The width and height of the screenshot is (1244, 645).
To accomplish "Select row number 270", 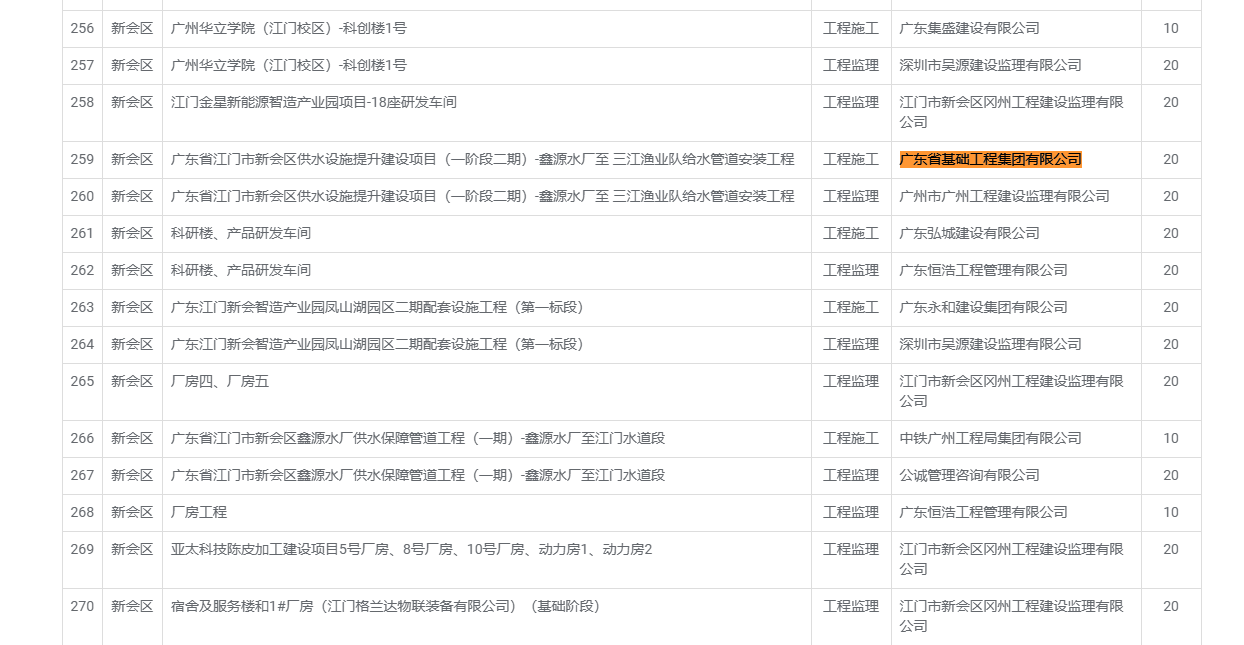I will [x=82, y=606].
